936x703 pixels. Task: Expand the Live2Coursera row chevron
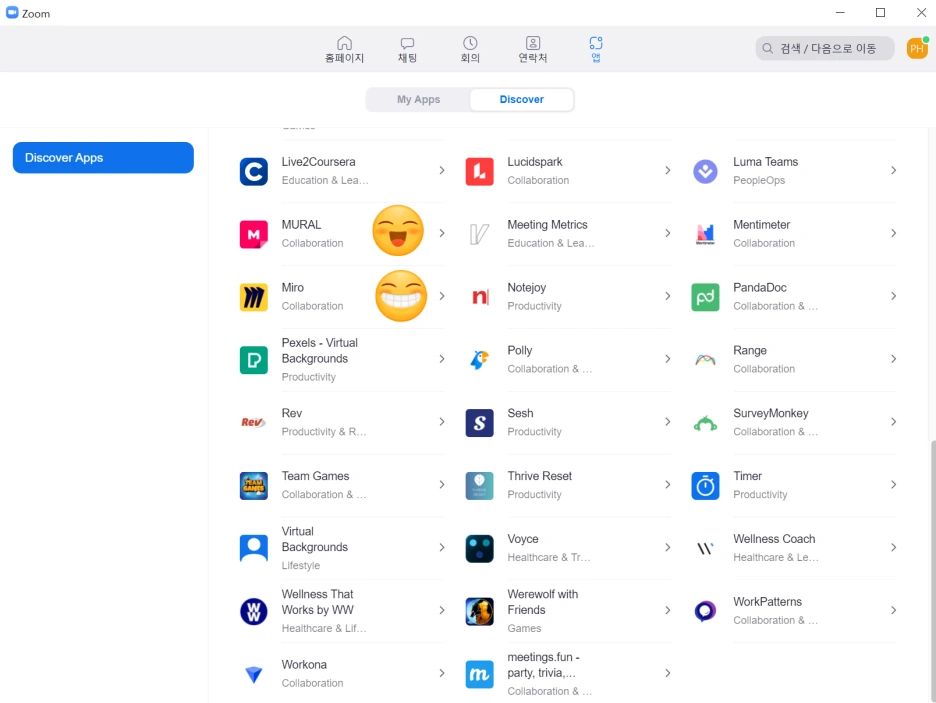click(x=442, y=170)
